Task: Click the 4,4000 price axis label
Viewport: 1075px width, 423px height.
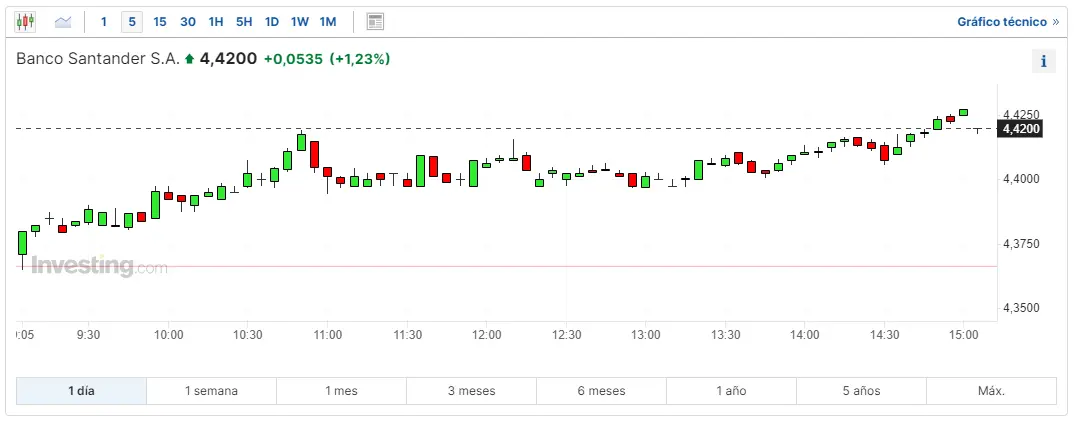Action: click(1020, 179)
